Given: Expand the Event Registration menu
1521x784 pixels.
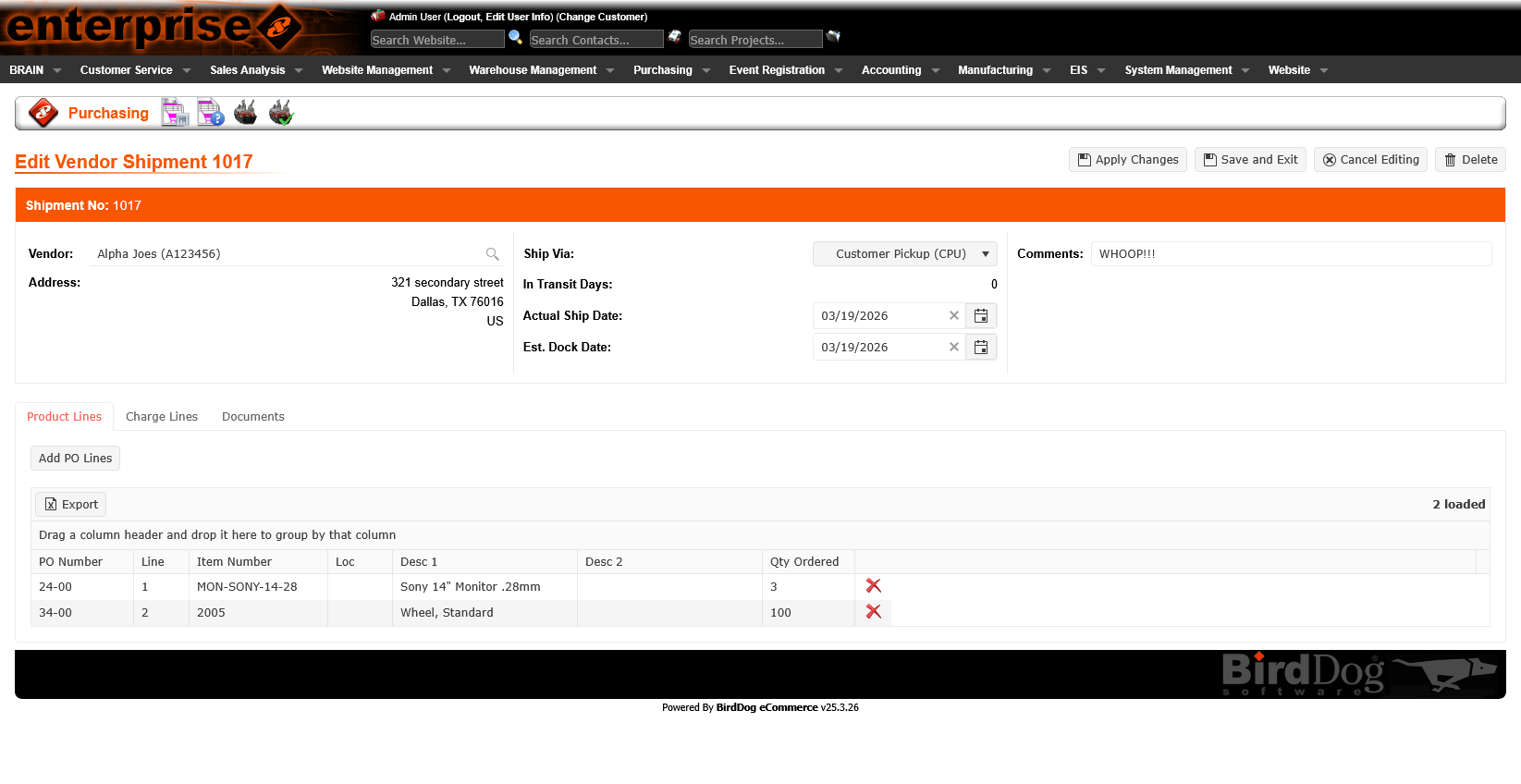Looking at the screenshot, I should click(786, 70).
